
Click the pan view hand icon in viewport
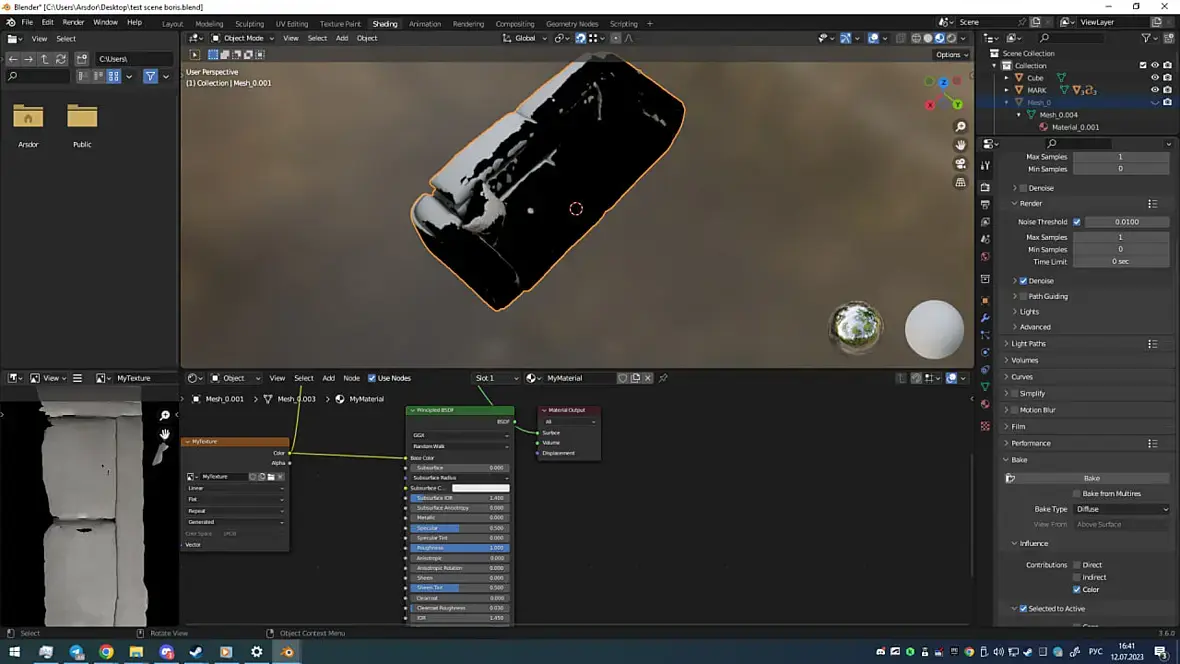[961, 145]
